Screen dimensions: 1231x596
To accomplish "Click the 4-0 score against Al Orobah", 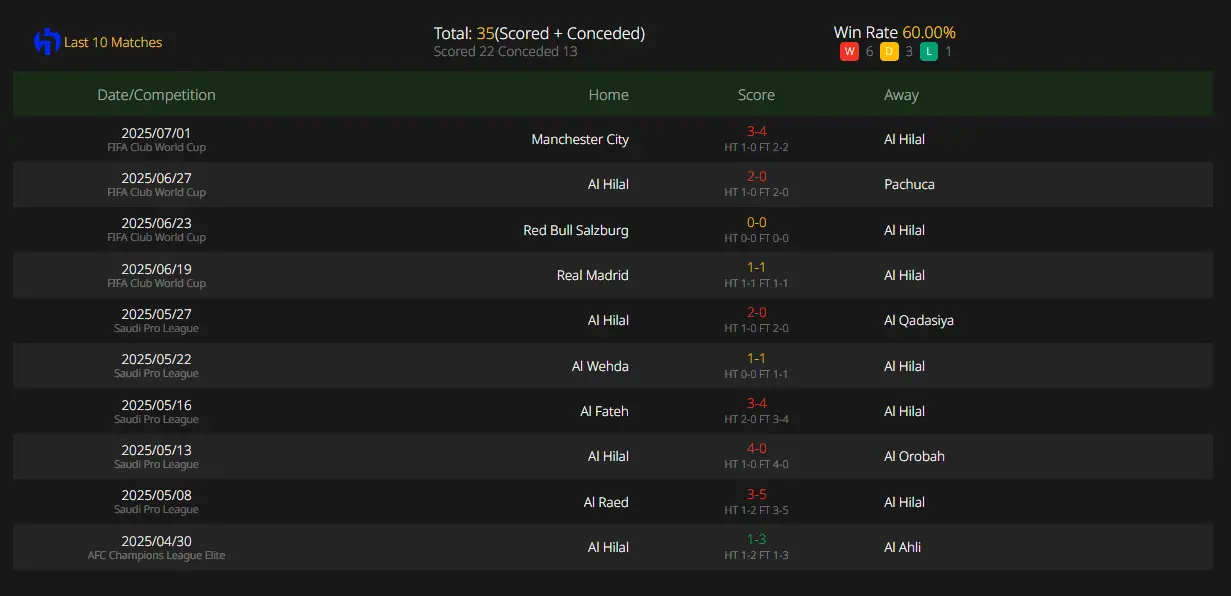I will pyautogui.click(x=756, y=449).
